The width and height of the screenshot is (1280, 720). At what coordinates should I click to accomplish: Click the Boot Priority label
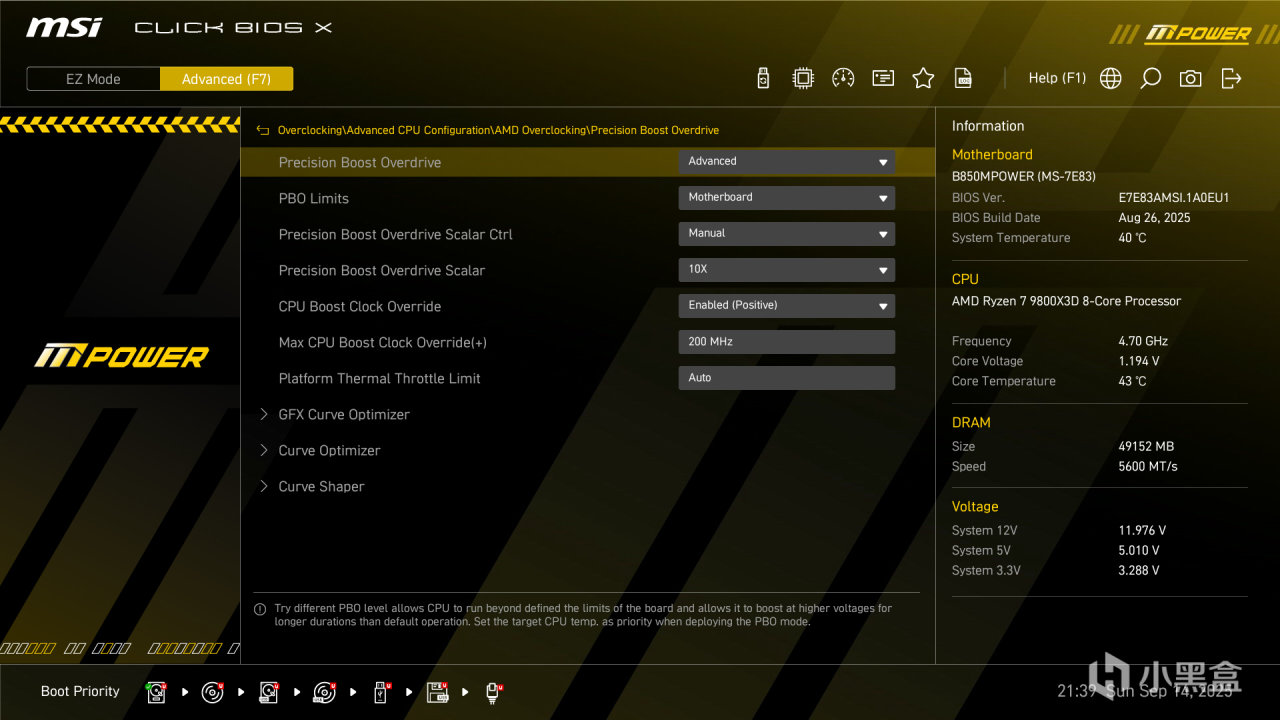tap(80, 691)
